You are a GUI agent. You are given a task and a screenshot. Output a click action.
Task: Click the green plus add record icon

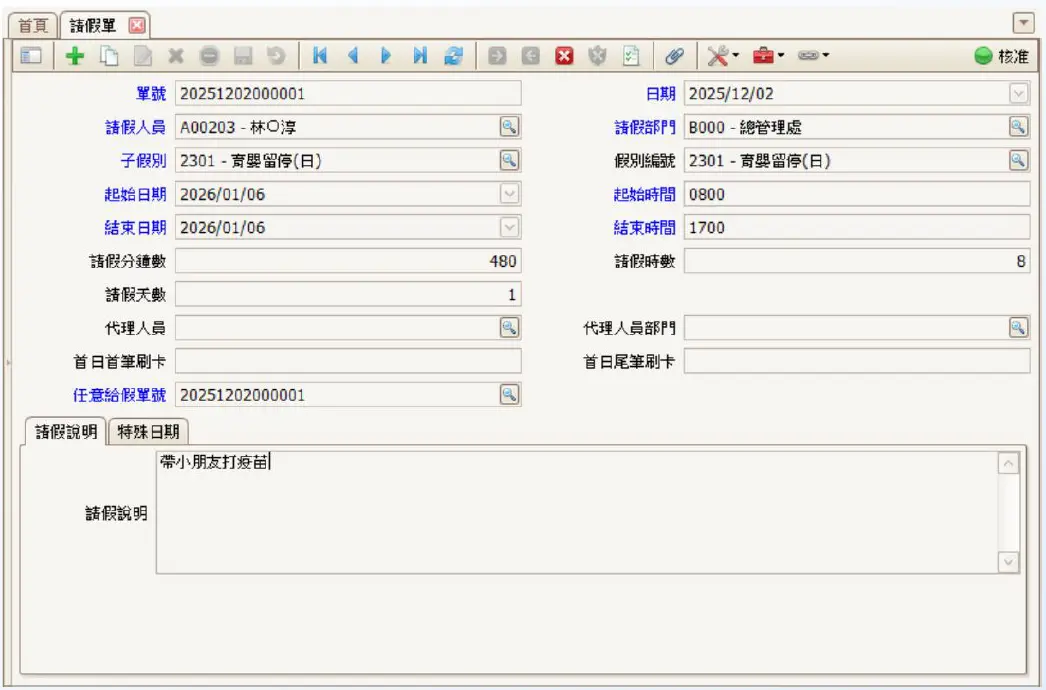coord(75,57)
